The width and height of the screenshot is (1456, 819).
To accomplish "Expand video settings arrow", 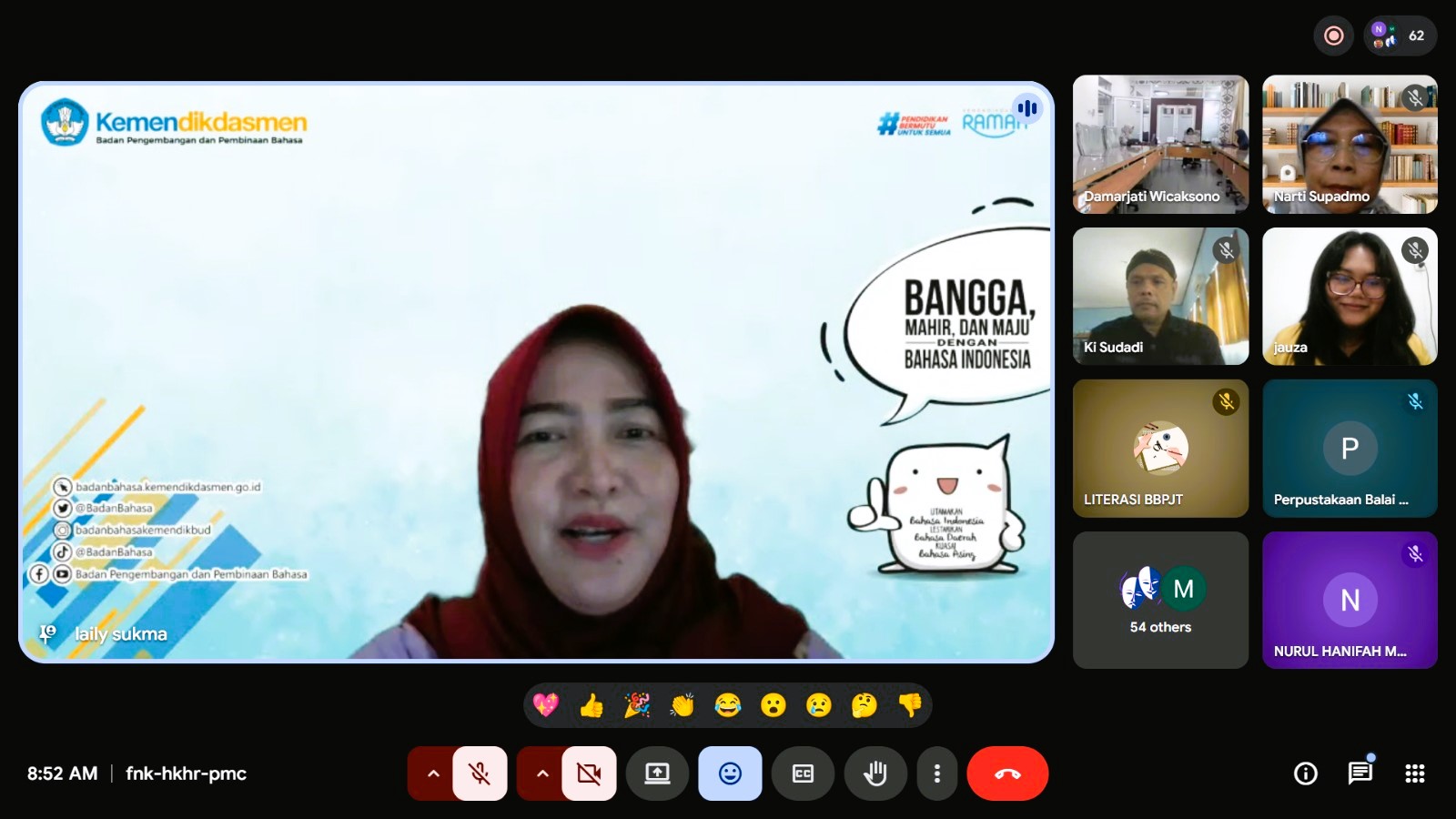I will tap(542, 773).
